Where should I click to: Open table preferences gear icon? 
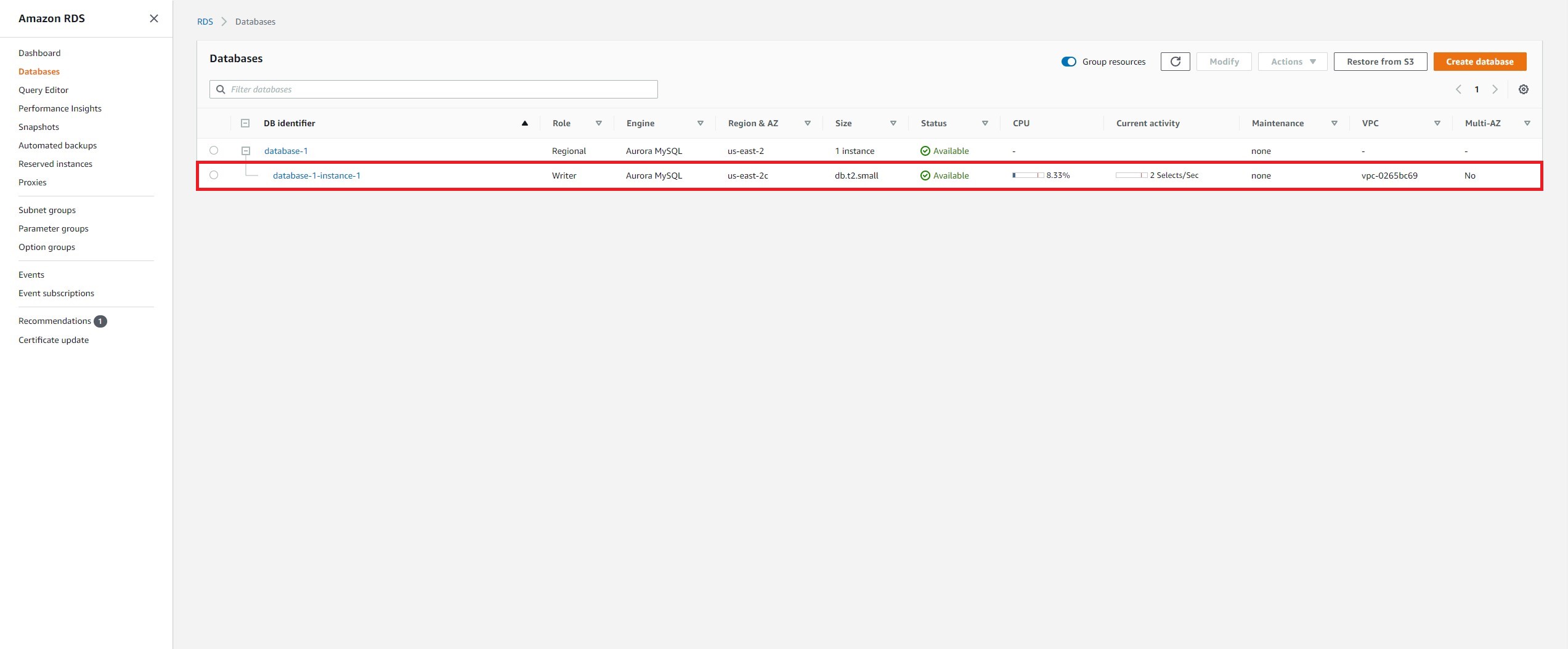click(1523, 89)
